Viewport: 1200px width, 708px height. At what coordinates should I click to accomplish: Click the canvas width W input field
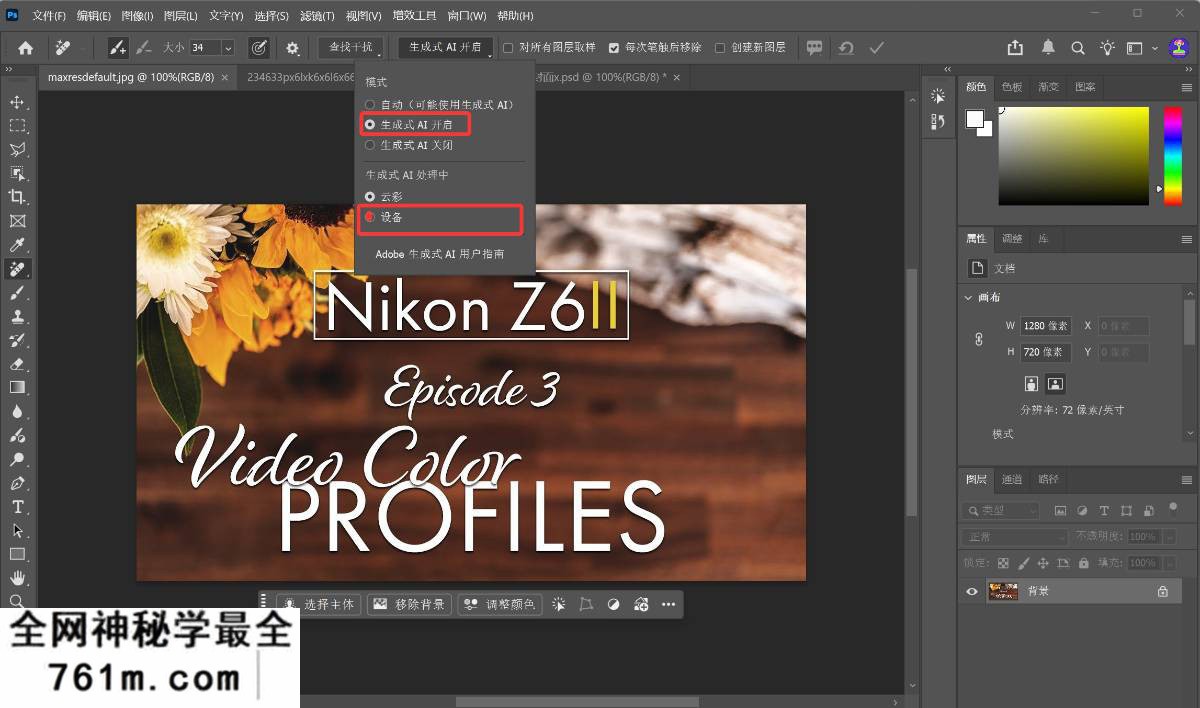[x=1046, y=326]
